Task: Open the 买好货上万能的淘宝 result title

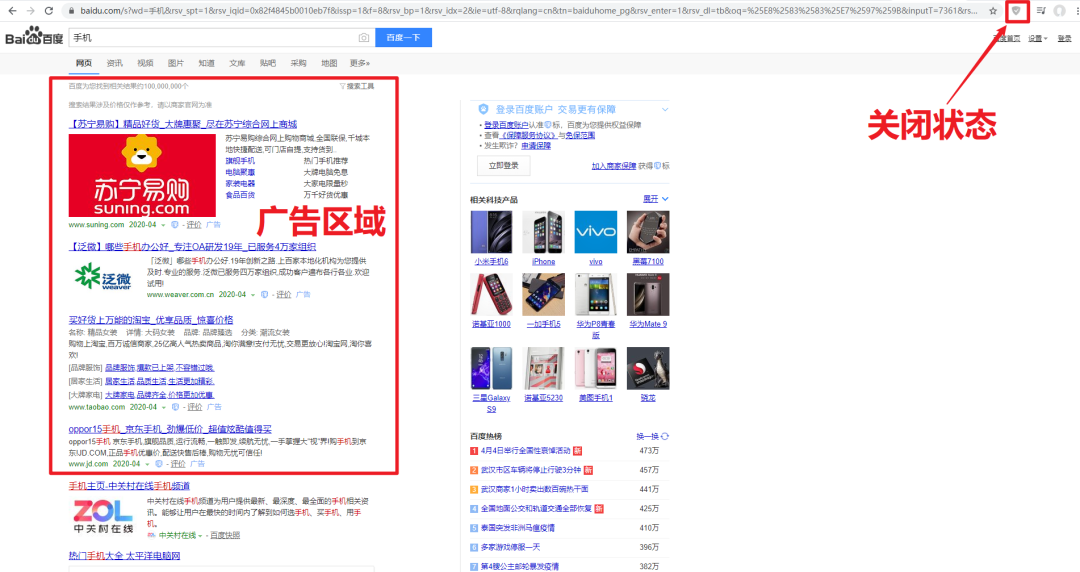Action: pyautogui.click(x=151, y=320)
